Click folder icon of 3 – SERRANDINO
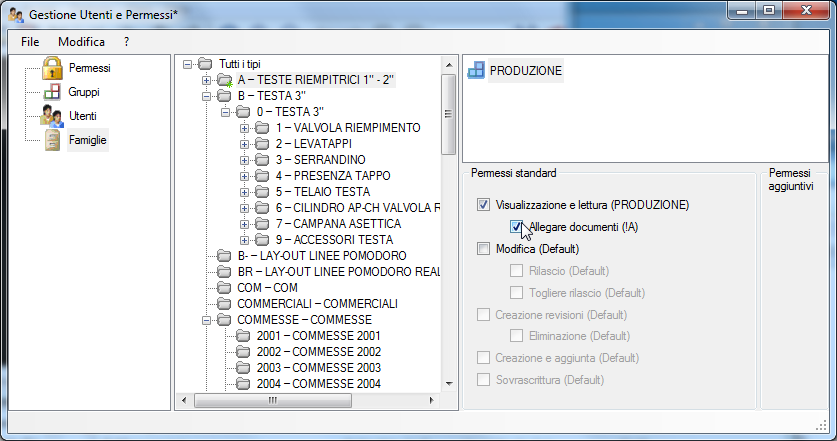 point(262,160)
